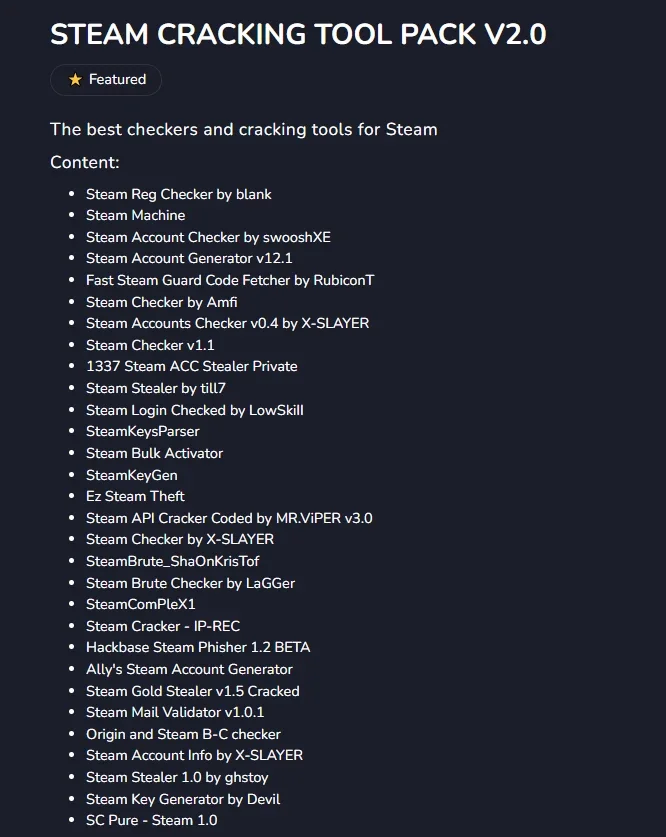
Task: Select the tagline about checkers and cracking tools
Action: pos(244,129)
